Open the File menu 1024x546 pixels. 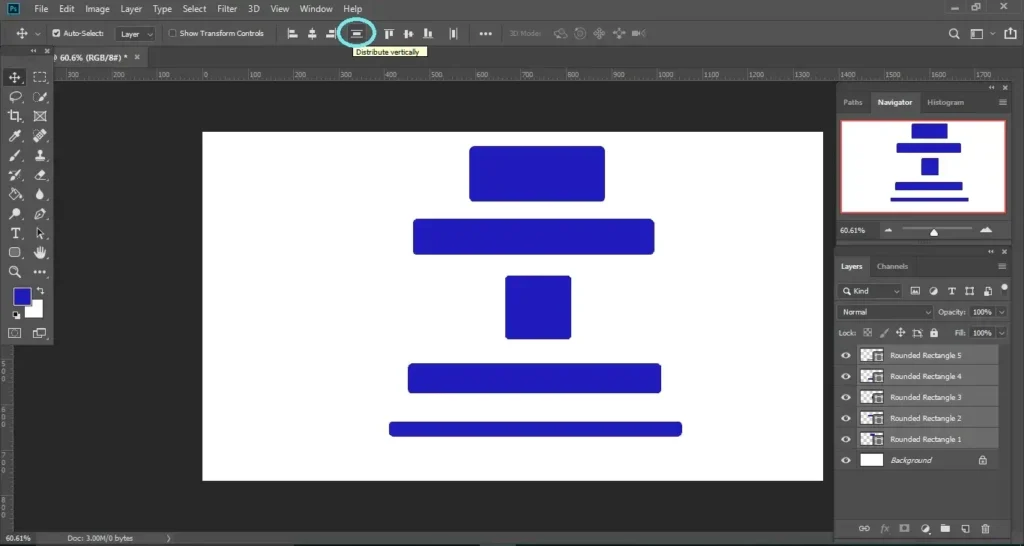(41, 9)
